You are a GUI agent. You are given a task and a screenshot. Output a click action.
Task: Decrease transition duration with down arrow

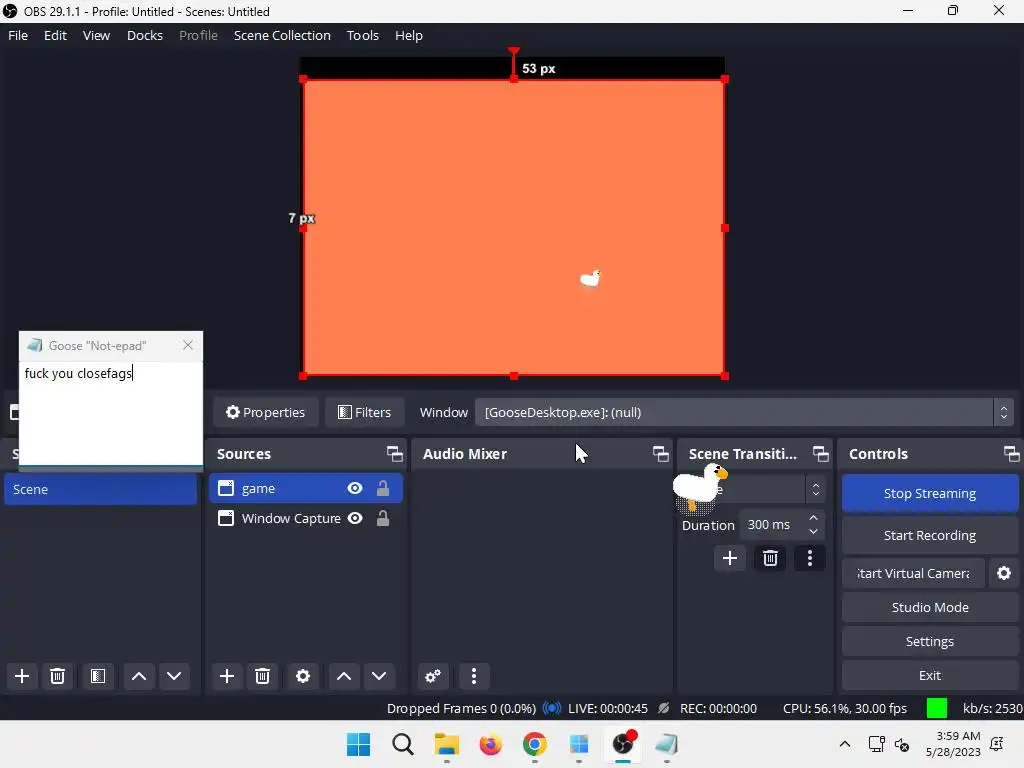(813, 532)
